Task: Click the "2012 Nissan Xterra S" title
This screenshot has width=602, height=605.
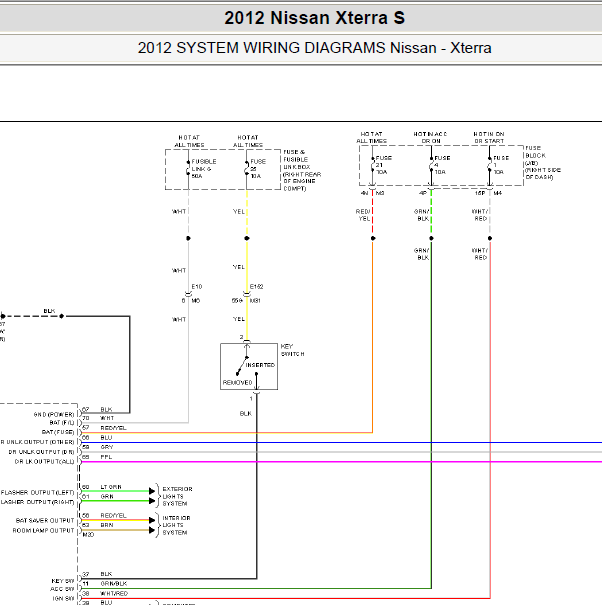Action: 315,18
